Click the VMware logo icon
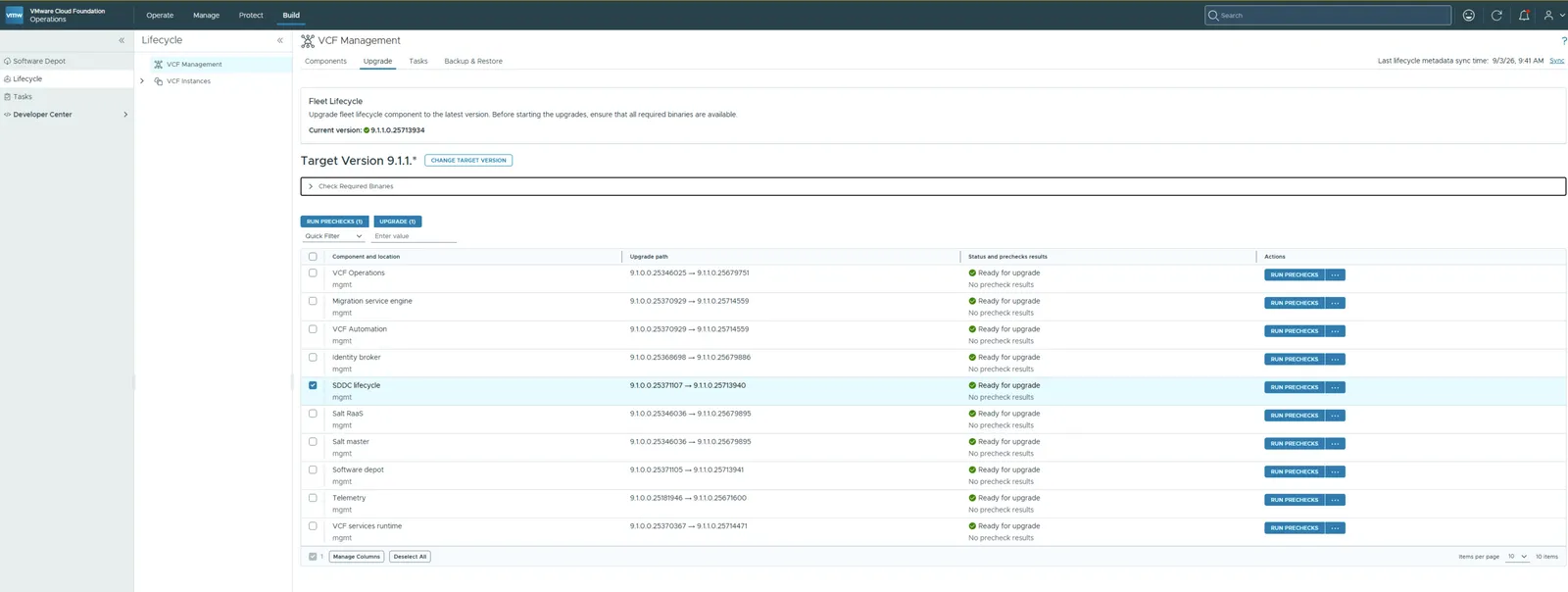The width and height of the screenshot is (1568, 592). click(x=15, y=15)
